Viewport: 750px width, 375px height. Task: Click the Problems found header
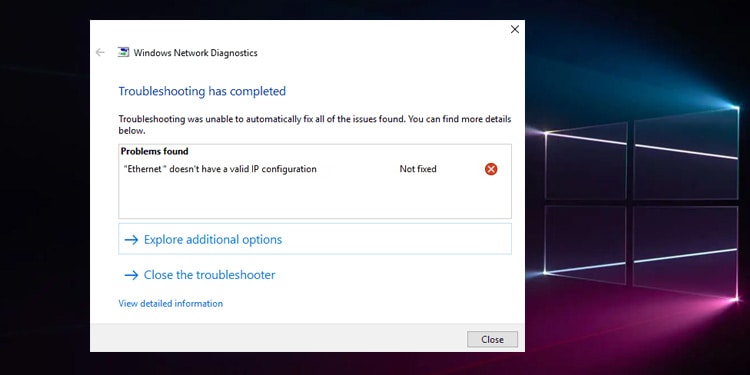[154, 151]
